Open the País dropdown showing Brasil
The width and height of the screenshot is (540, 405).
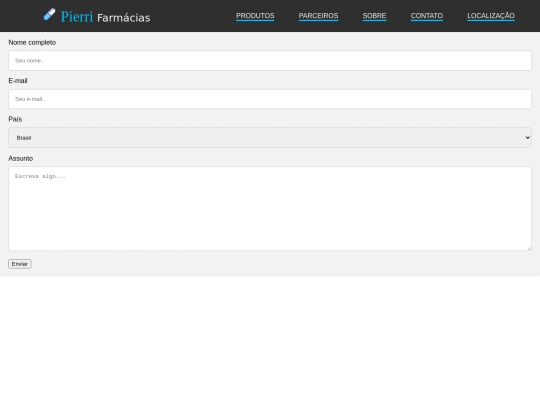tap(270, 138)
